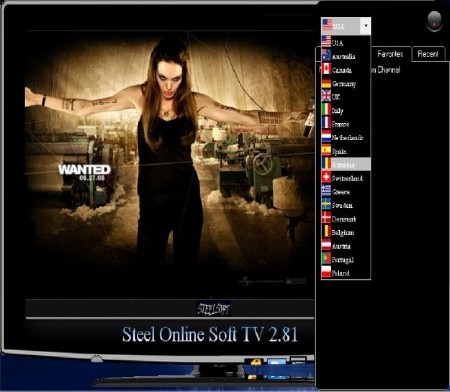Screen dimensions: 450x392
Task: Click the Wanted poster in the video area
Action: click(x=169, y=164)
